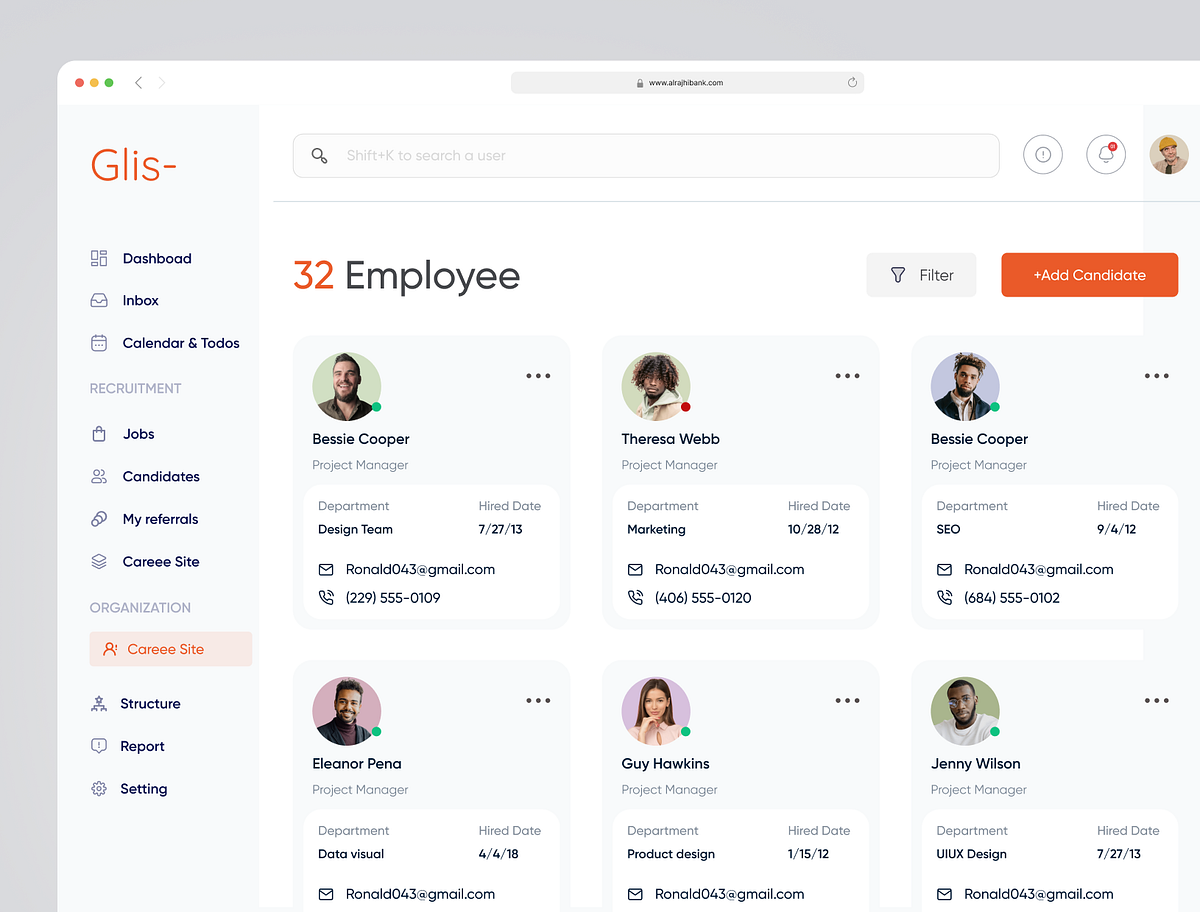Open the Inbox mail icon
The image size is (1200, 912).
coord(98,300)
